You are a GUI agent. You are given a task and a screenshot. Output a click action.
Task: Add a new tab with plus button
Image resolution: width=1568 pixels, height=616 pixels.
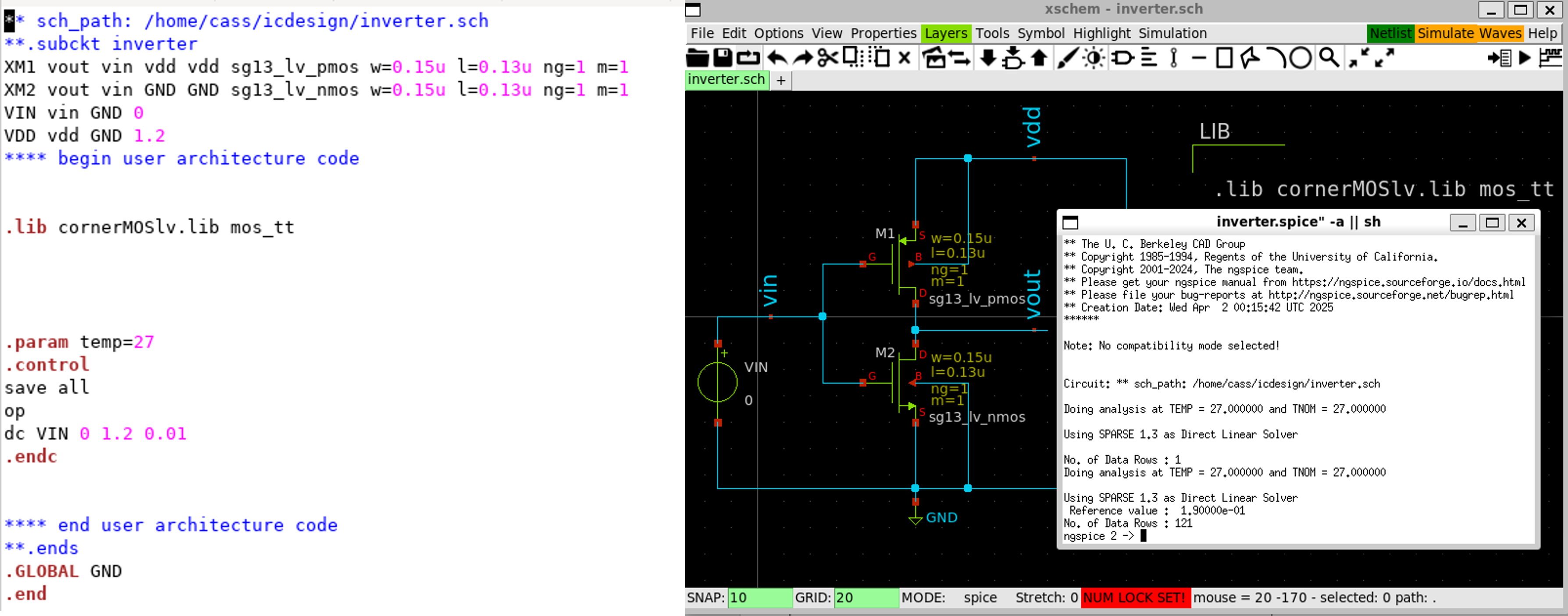781,80
